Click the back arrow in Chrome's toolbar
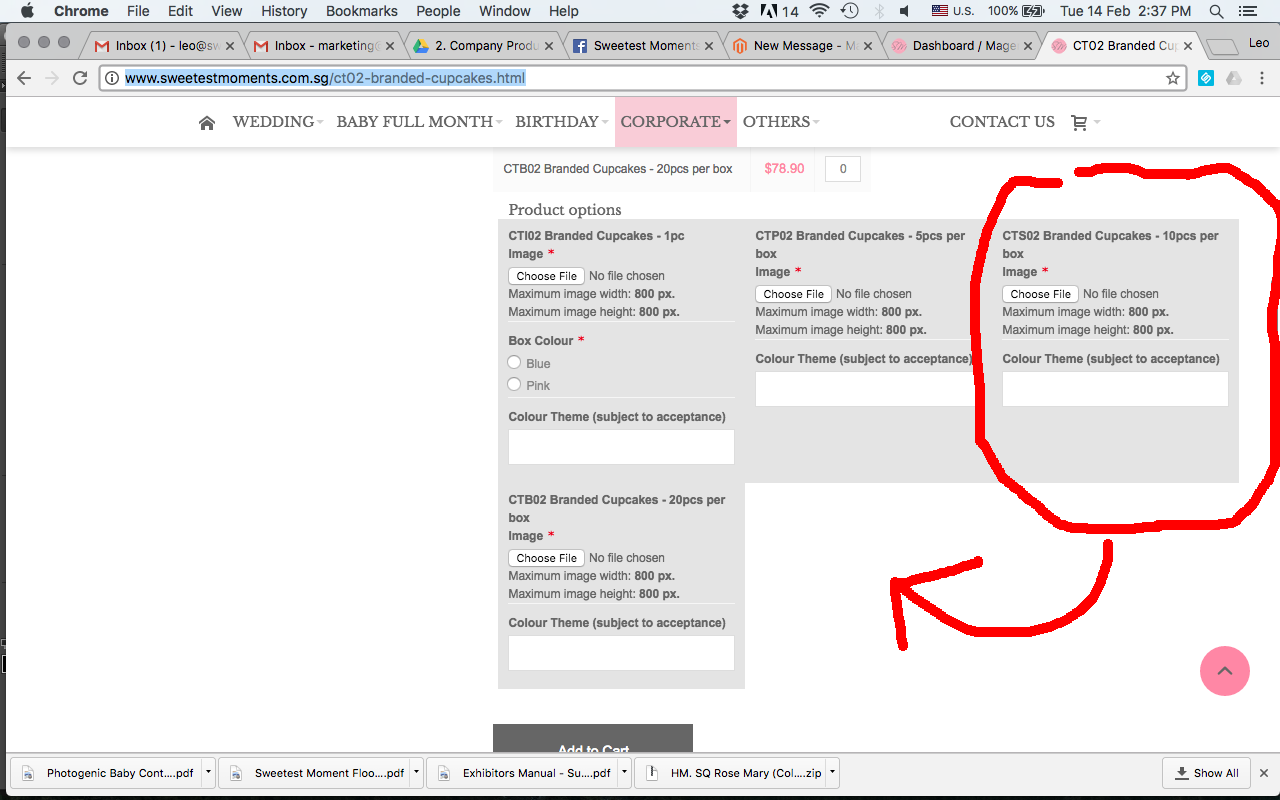Viewport: 1280px width, 800px height. 24,77
